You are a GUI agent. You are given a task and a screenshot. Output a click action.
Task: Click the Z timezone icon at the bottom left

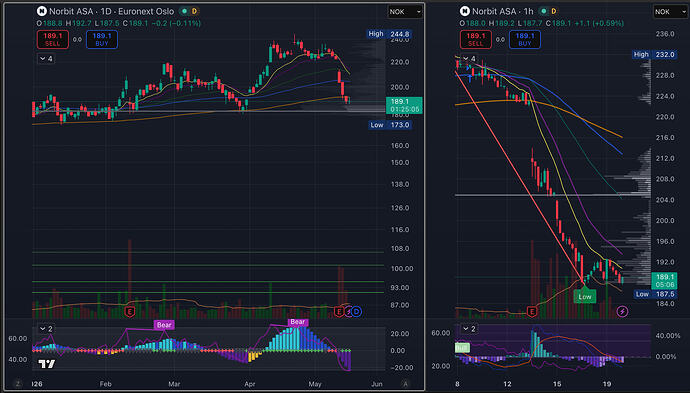tap(18, 384)
